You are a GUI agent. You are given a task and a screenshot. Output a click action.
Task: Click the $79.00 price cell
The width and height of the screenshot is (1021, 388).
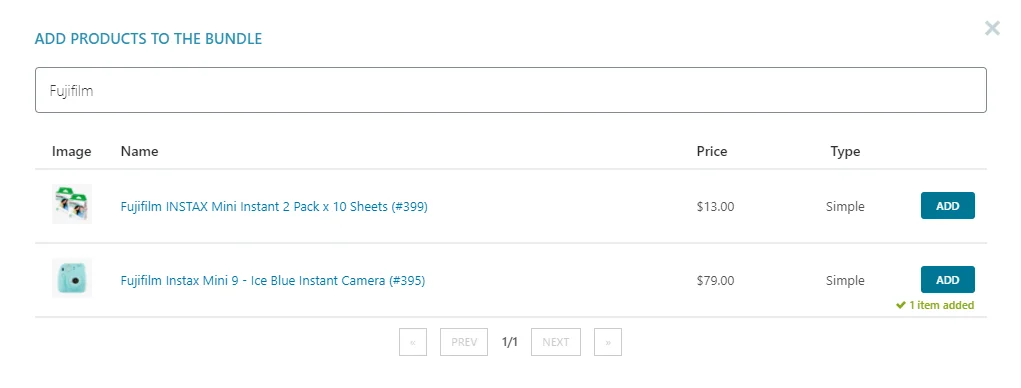715,281
